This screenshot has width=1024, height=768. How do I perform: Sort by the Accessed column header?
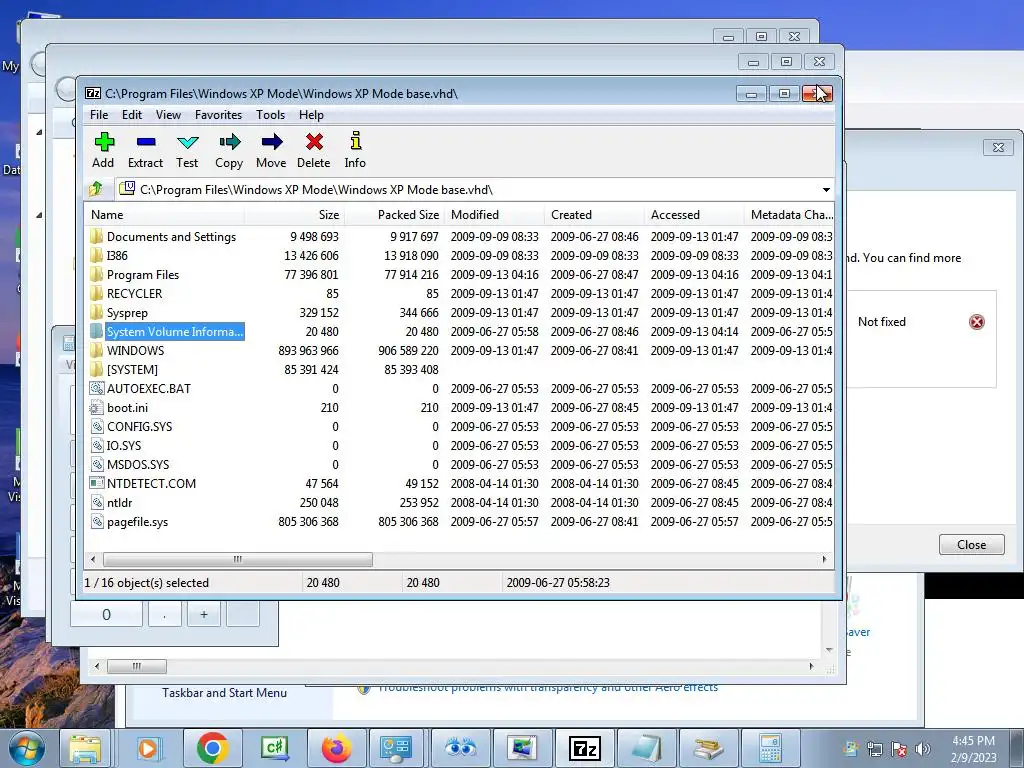[x=694, y=215]
